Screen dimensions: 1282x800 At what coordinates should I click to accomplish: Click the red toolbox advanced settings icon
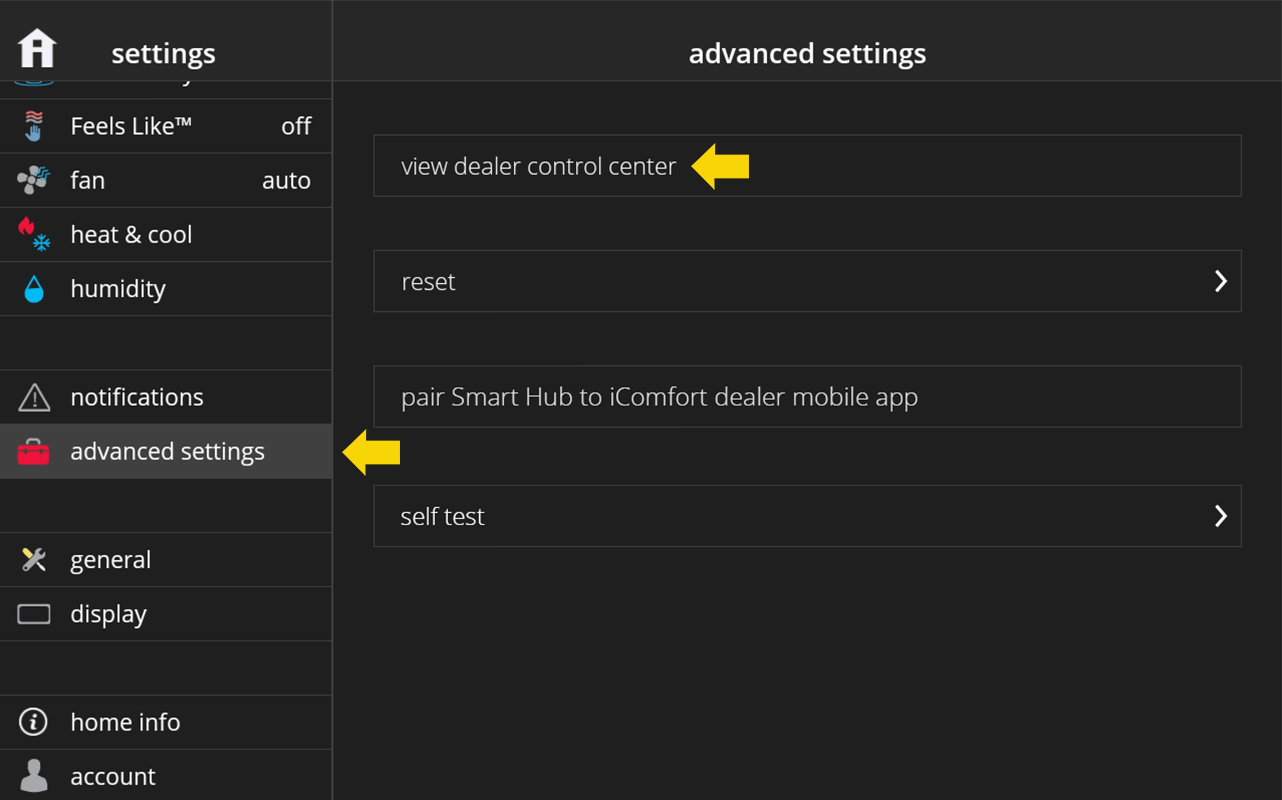pyautogui.click(x=34, y=452)
